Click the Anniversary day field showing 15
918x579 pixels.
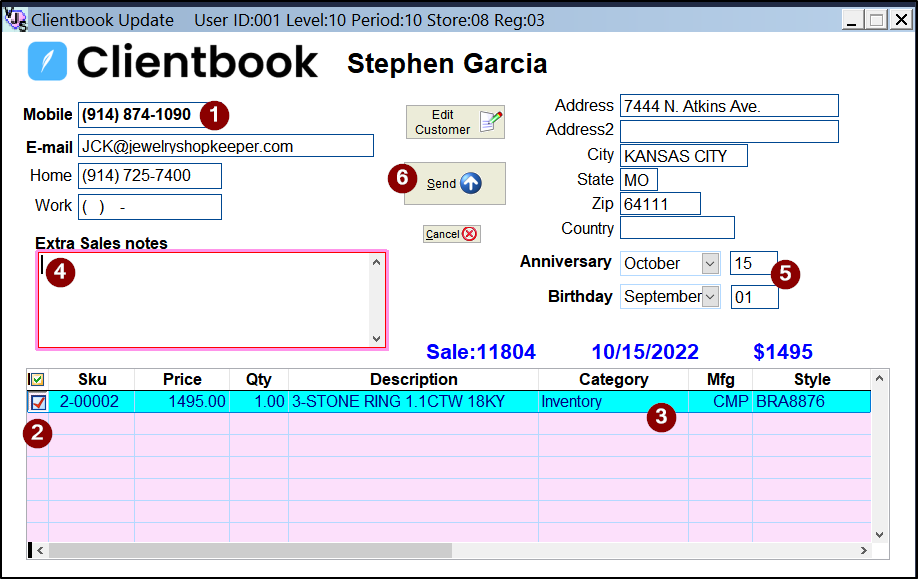coord(754,263)
